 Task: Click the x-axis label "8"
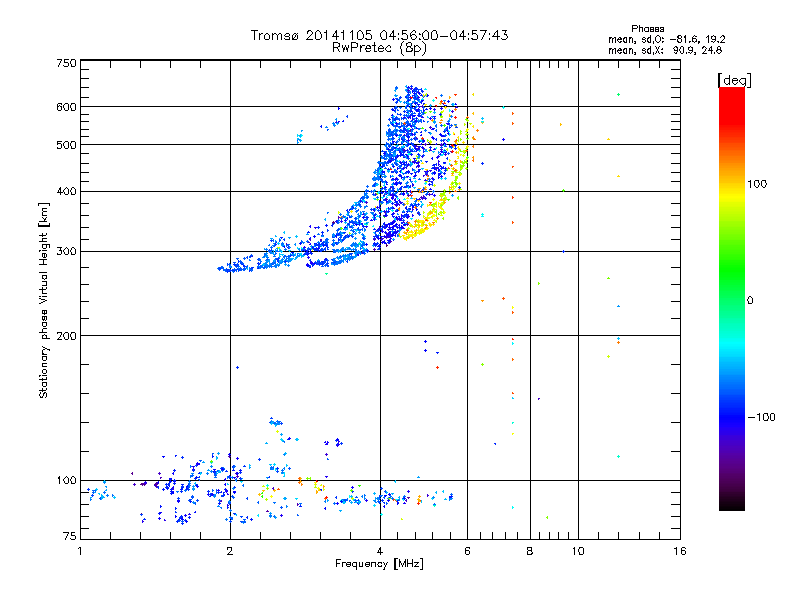(530, 551)
